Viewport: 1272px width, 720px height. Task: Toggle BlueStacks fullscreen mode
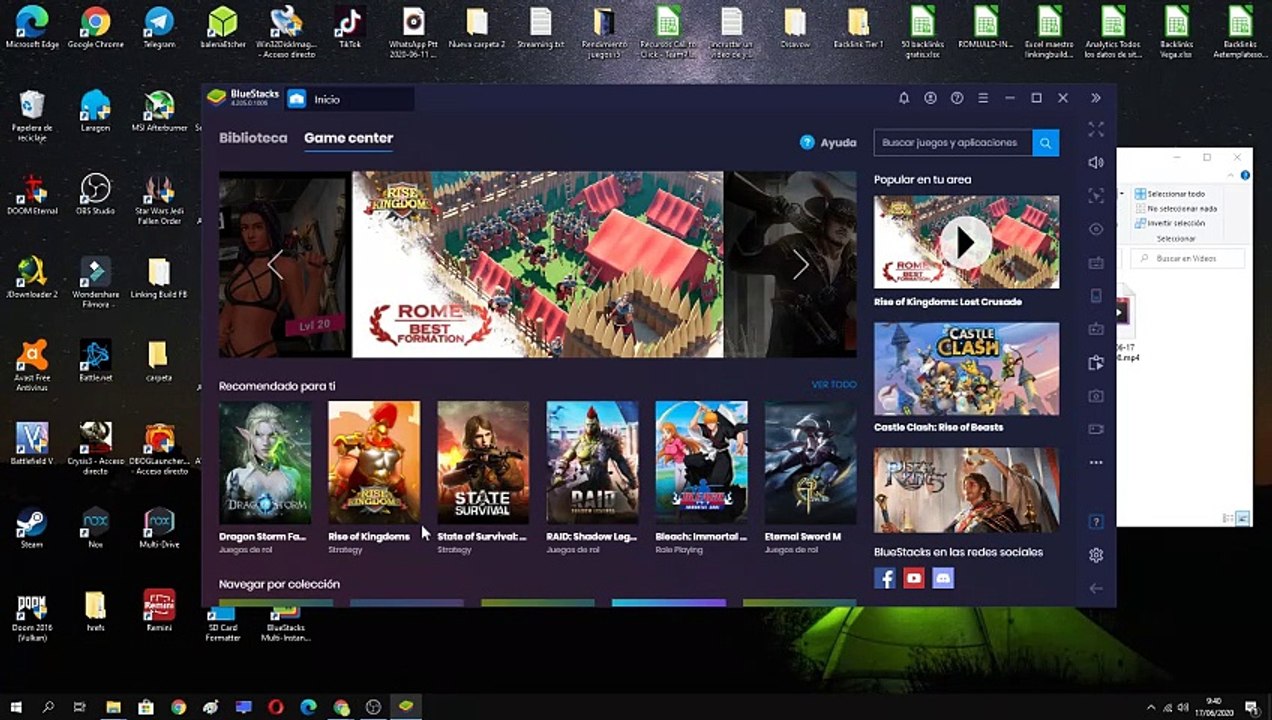click(1096, 129)
